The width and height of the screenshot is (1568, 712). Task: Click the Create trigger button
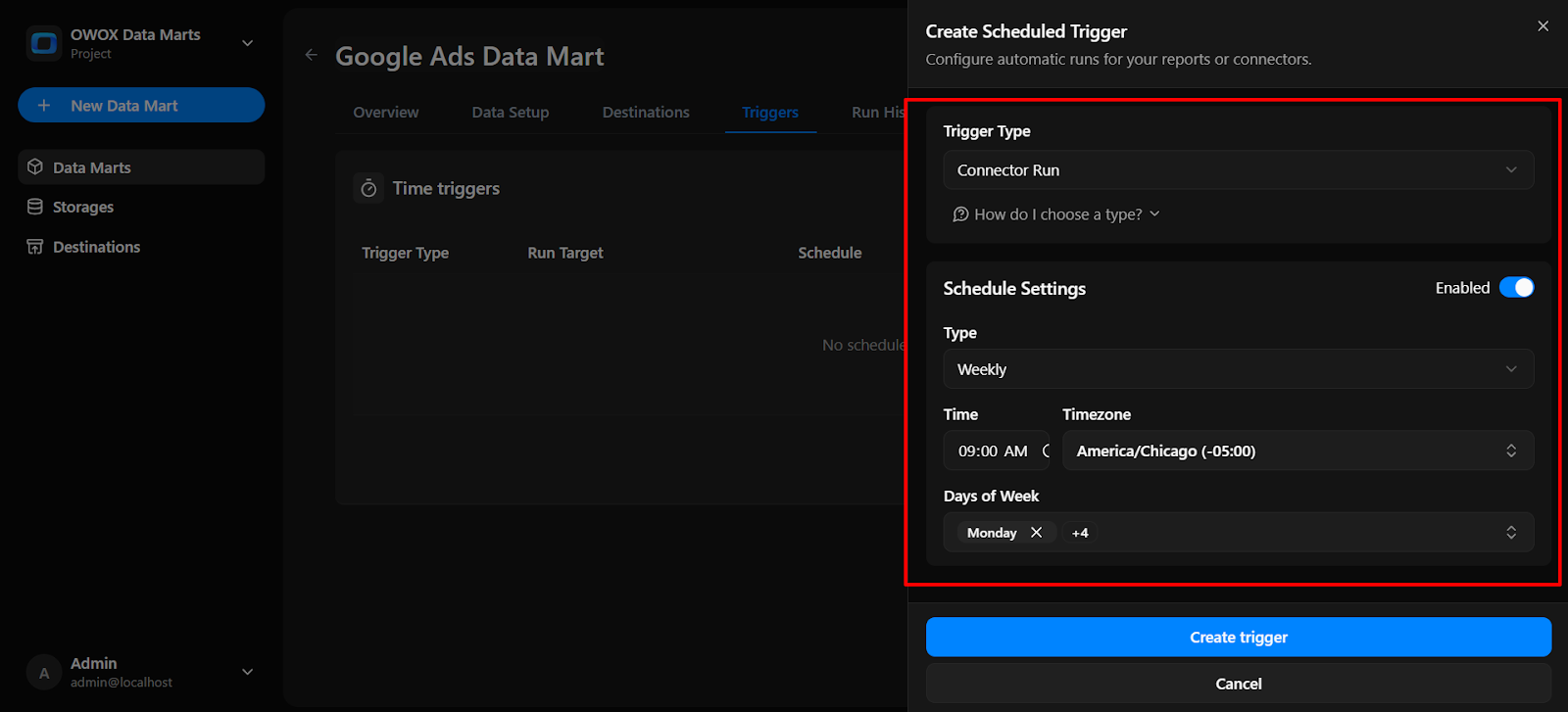click(1239, 638)
